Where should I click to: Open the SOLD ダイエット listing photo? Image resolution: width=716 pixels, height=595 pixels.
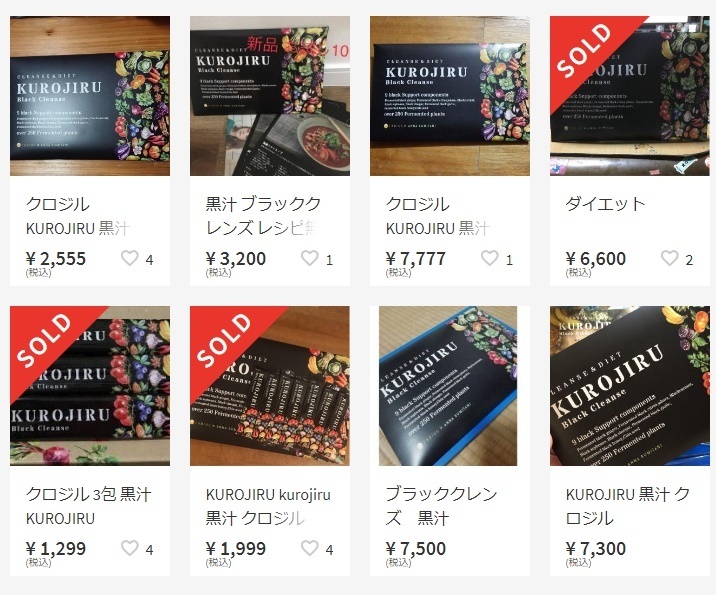tap(630, 96)
